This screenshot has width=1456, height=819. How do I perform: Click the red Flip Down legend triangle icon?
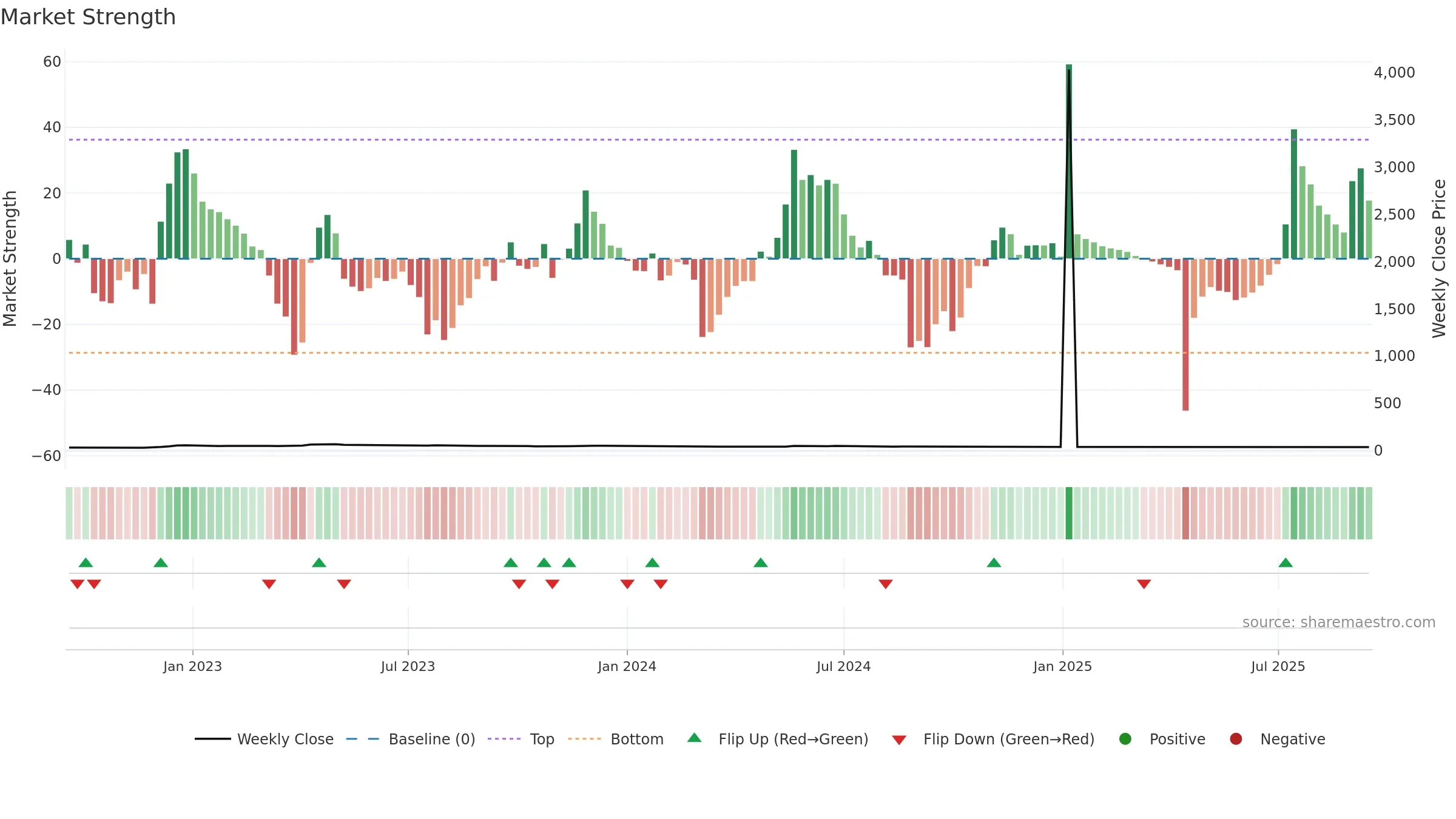899,740
